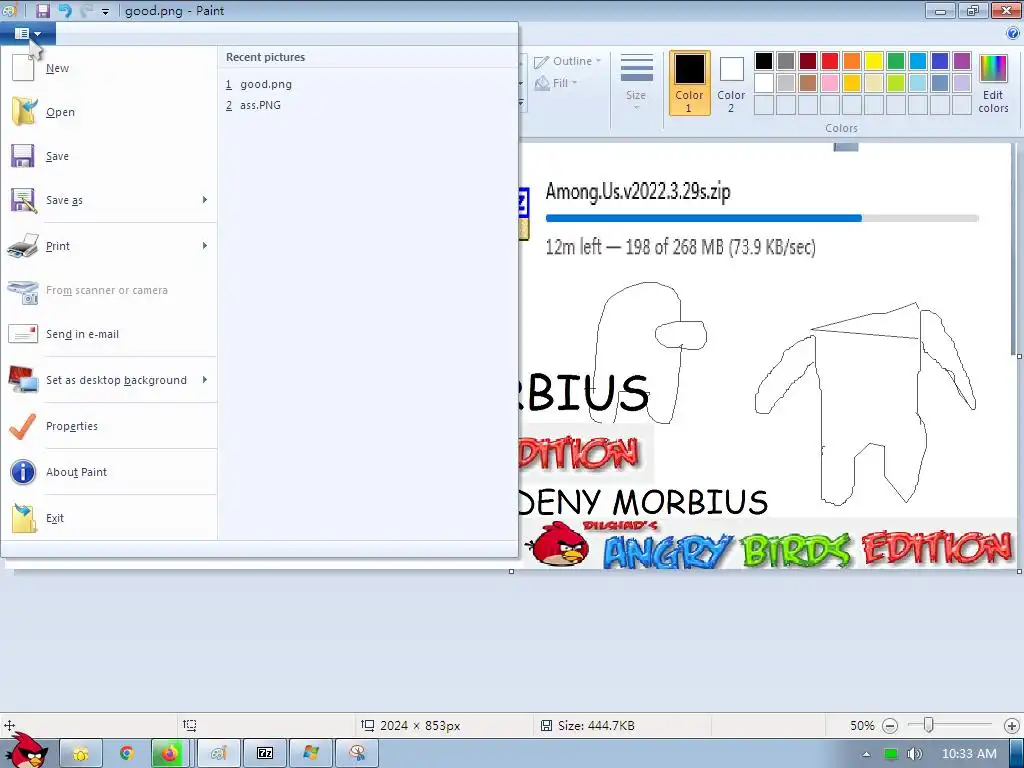Image resolution: width=1024 pixels, height=768 pixels.
Task: Click the Save floppy disk icon in the file menu
Action: (23, 156)
